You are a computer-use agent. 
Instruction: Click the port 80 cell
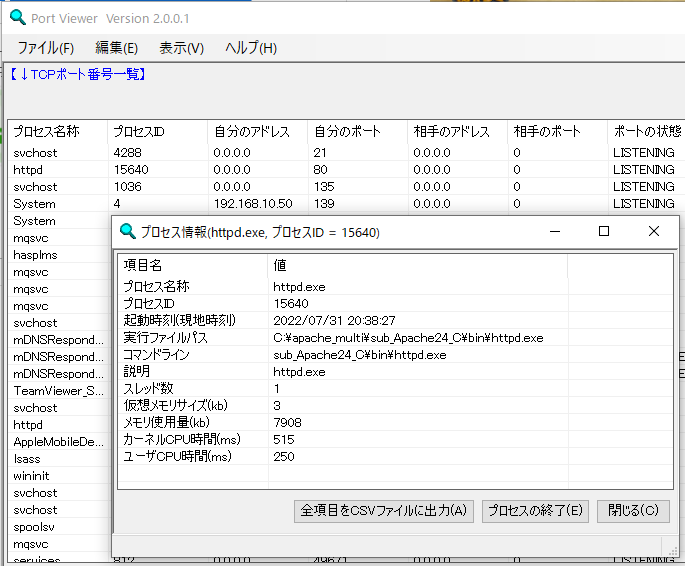[x=320, y=169]
